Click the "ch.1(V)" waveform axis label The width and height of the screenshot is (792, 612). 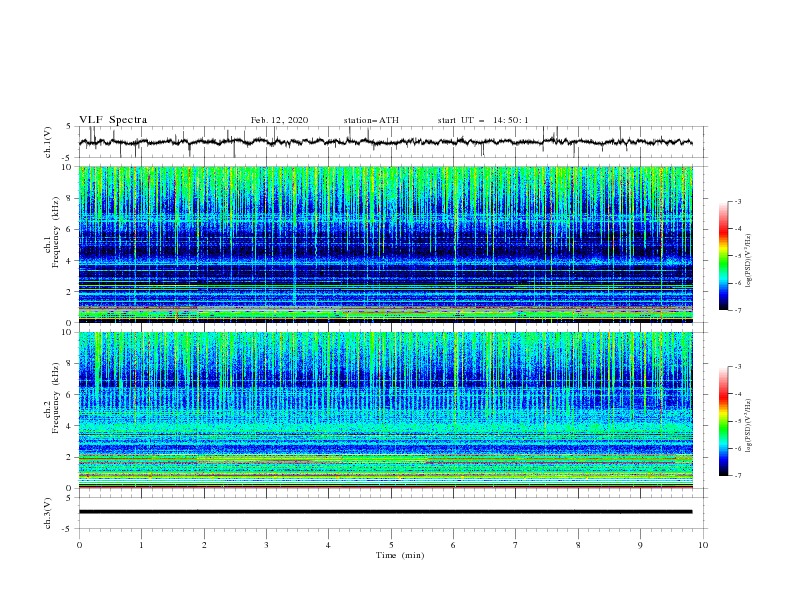pos(48,142)
